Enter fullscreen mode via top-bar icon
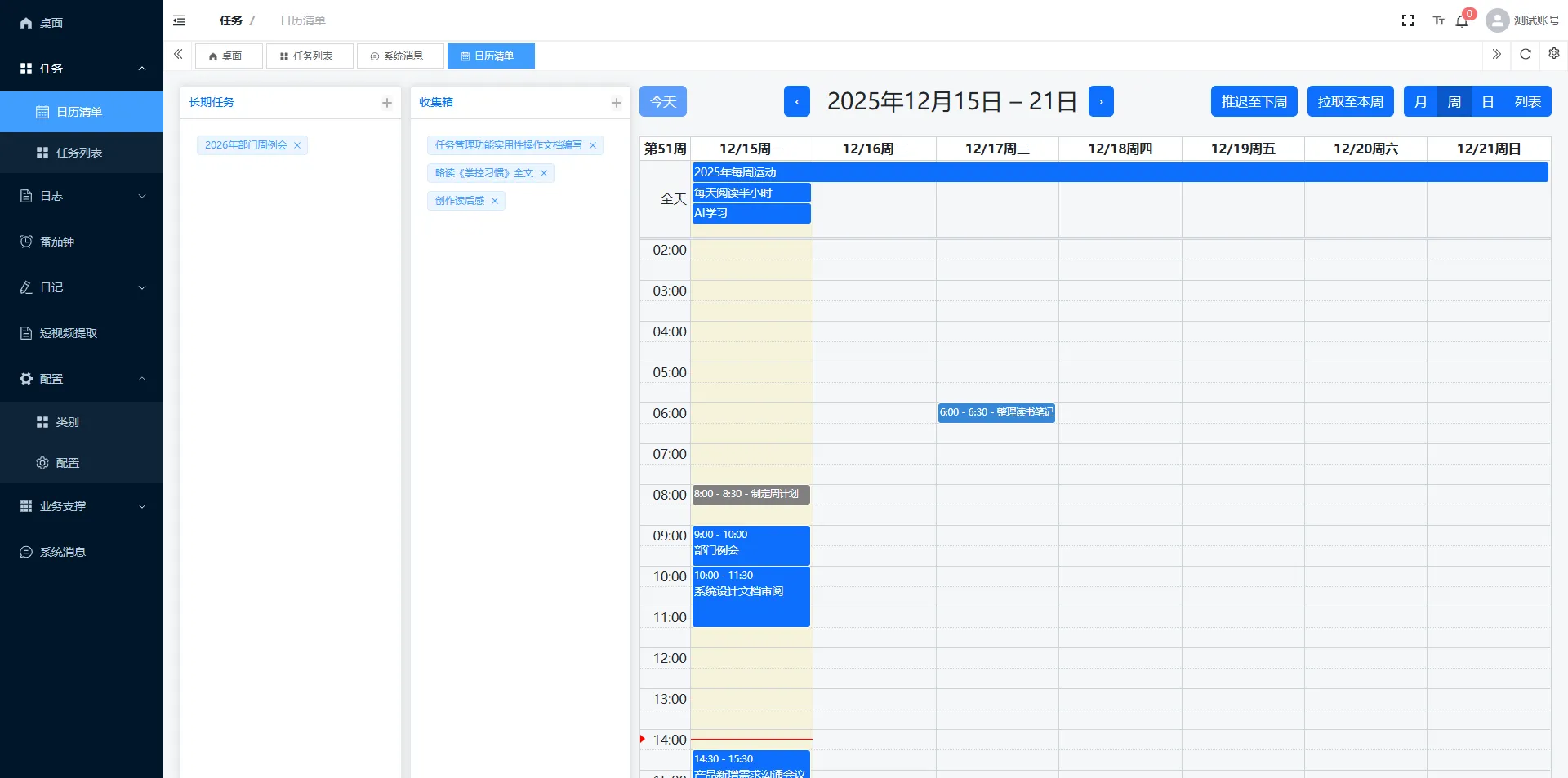 click(1408, 20)
